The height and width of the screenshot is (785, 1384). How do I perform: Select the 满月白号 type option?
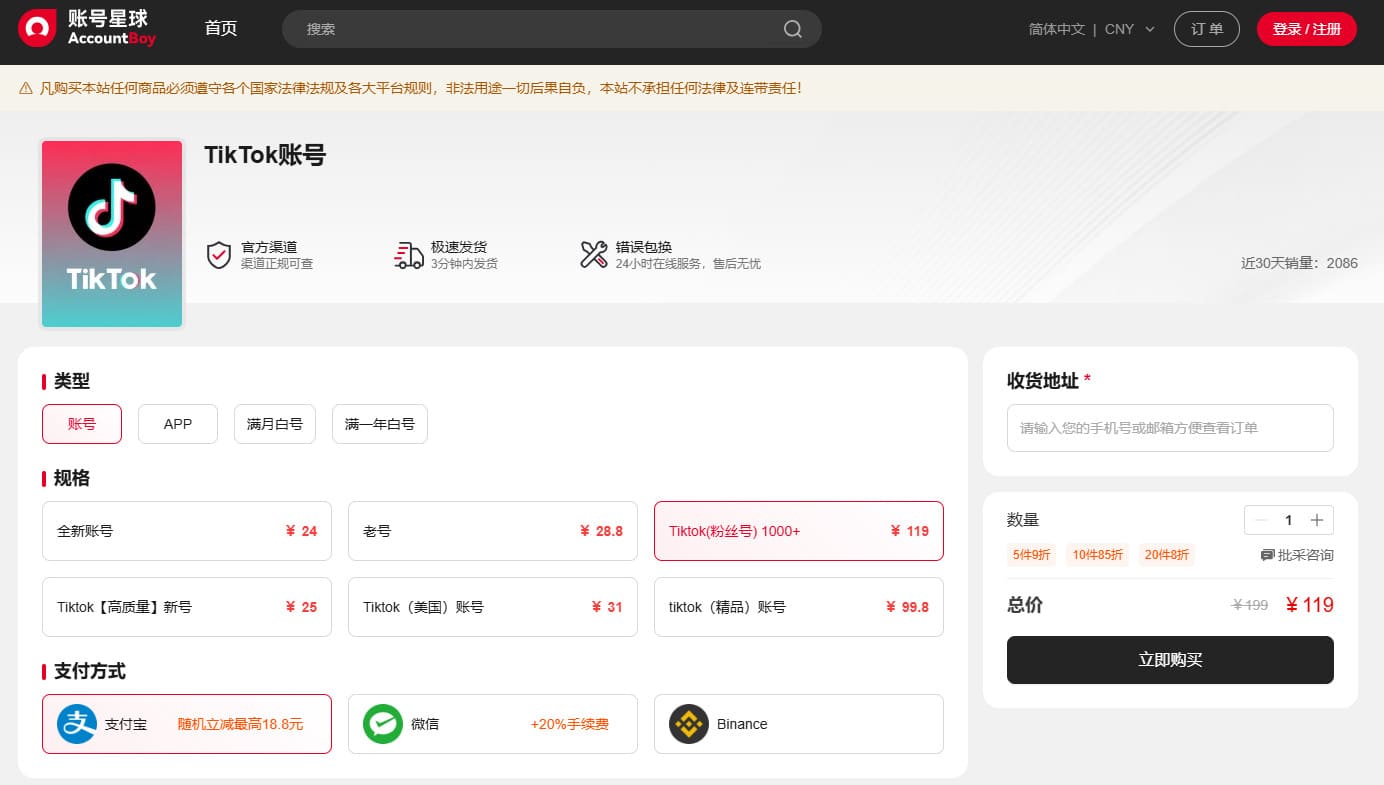coord(275,424)
